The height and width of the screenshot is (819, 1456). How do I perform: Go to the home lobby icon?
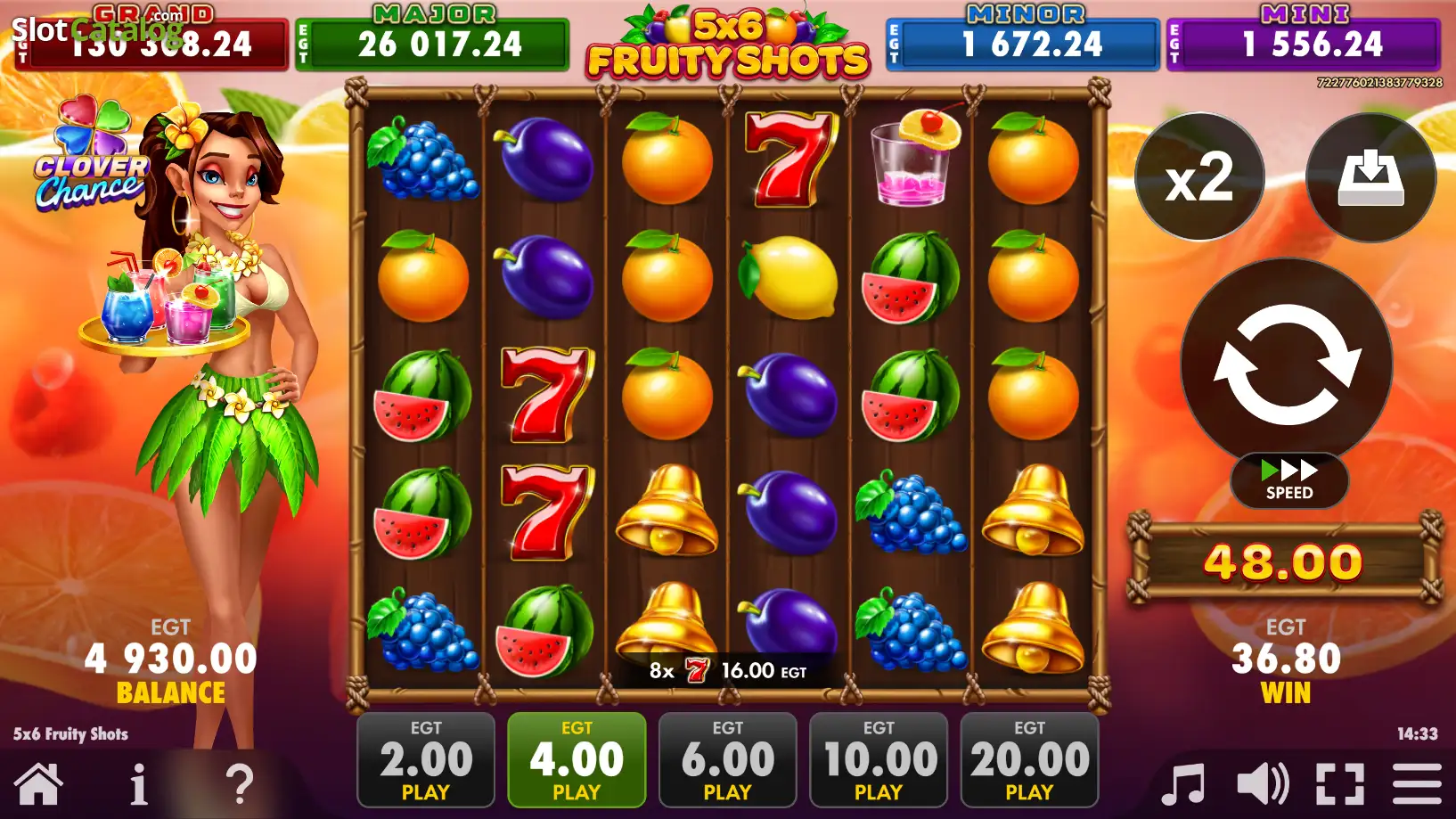[39, 784]
